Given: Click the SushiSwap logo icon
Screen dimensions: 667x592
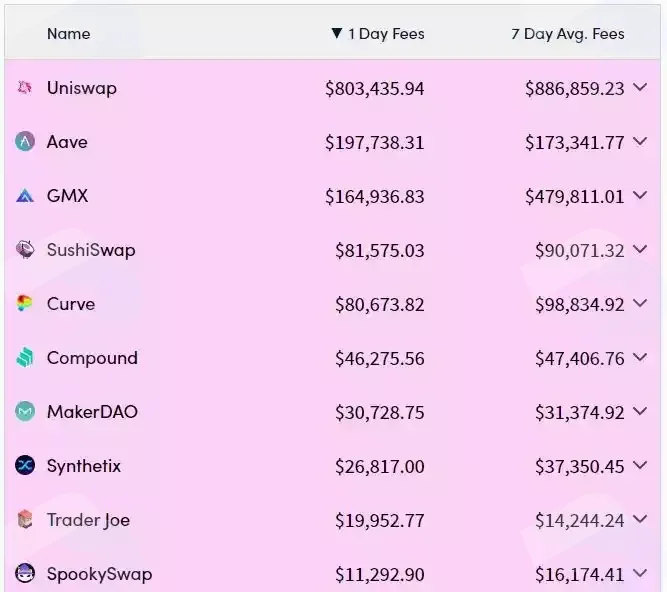Looking at the screenshot, I should 25,250.
